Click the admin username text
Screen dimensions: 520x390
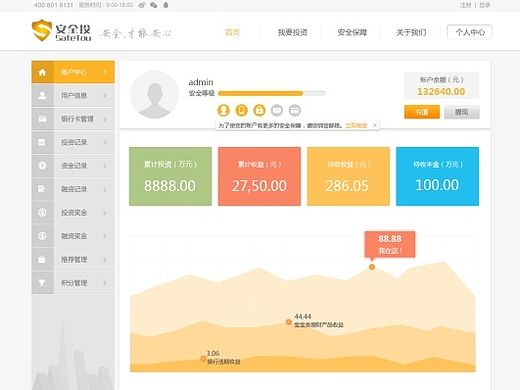click(201, 82)
